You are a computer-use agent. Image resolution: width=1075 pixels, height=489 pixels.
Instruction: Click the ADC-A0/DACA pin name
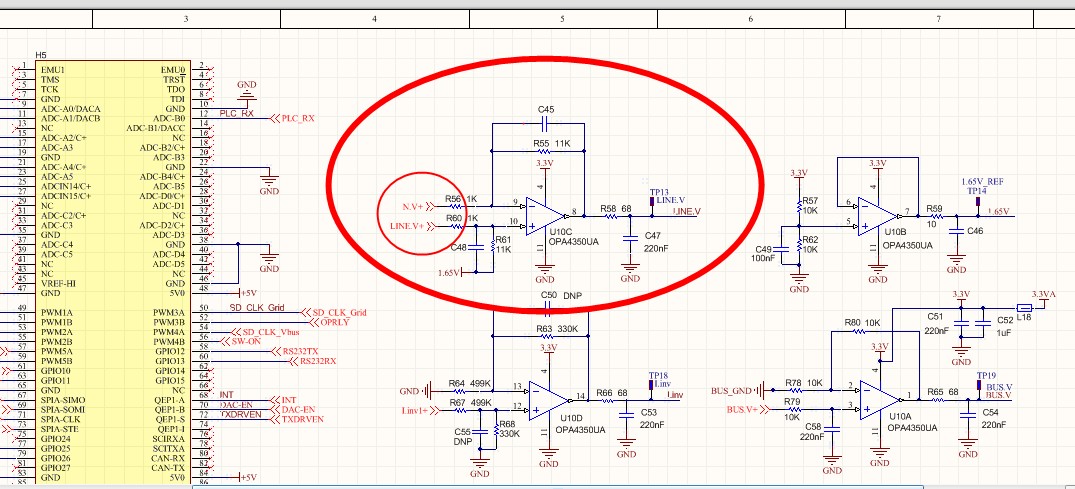point(71,108)
